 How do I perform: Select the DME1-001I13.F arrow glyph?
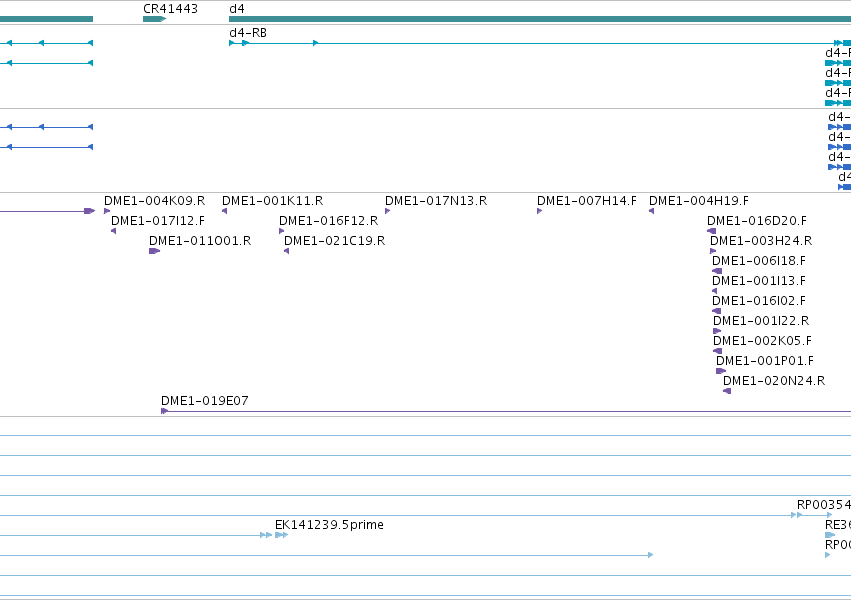tap(715, 291)
